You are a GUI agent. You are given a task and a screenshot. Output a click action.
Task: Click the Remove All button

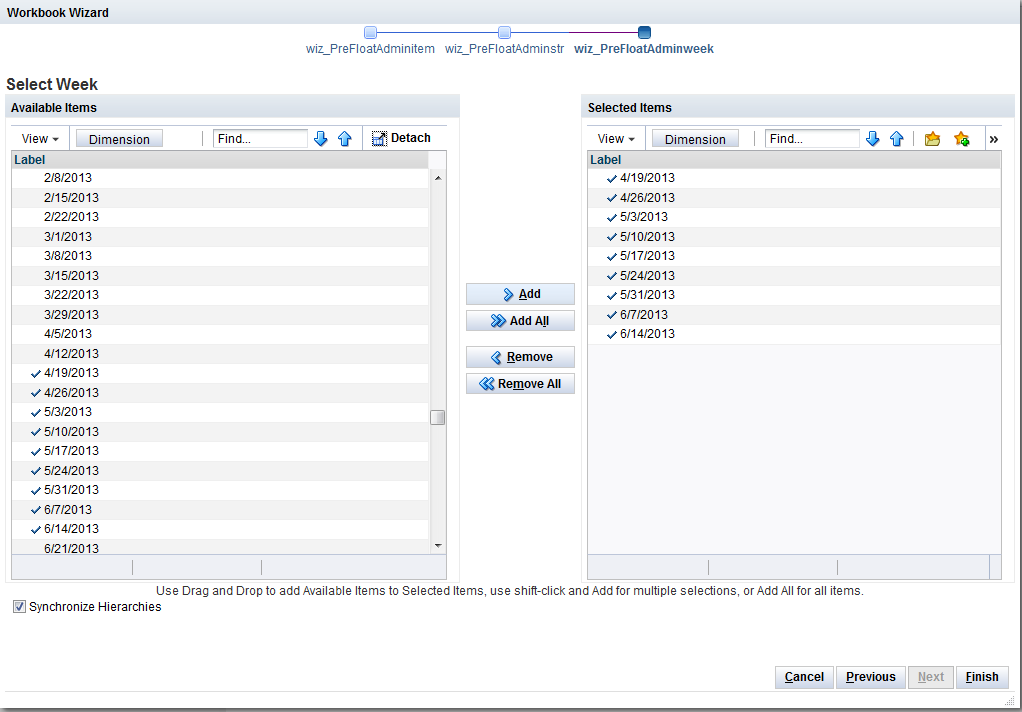pyautogui.click(x=520, y=383)
